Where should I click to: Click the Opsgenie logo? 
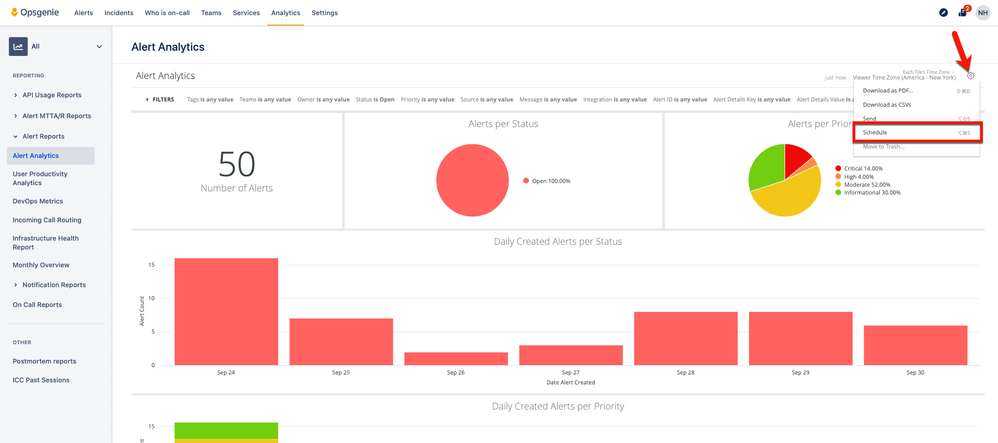click(x=35, y=13)
